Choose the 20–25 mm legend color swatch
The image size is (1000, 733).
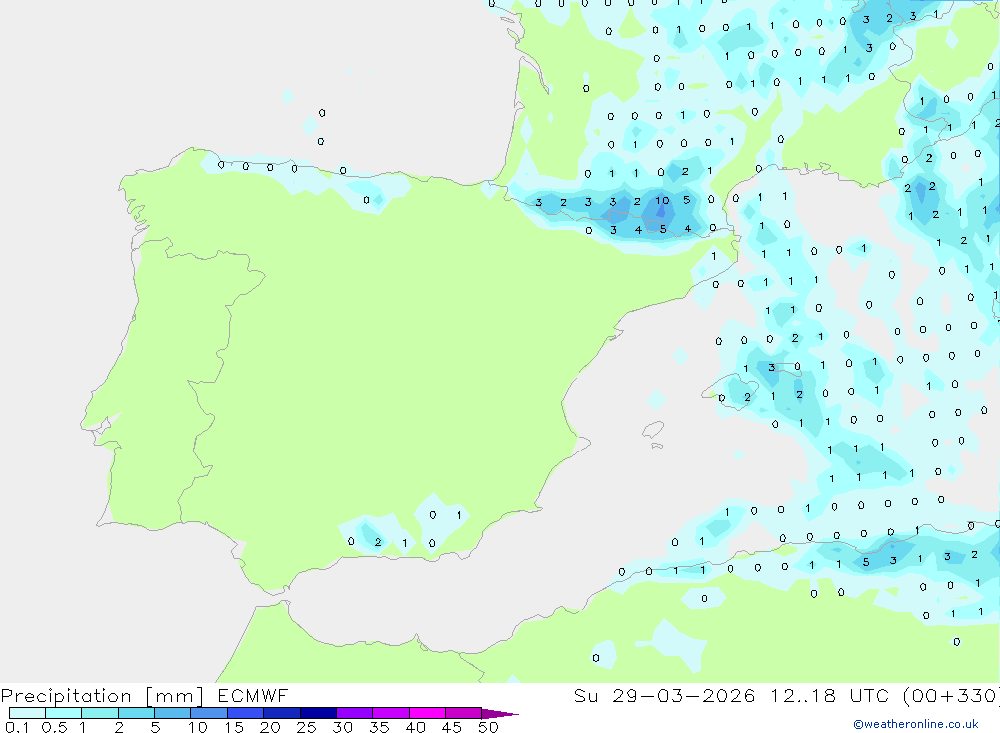pyautogui.click(x=281, y=713)
